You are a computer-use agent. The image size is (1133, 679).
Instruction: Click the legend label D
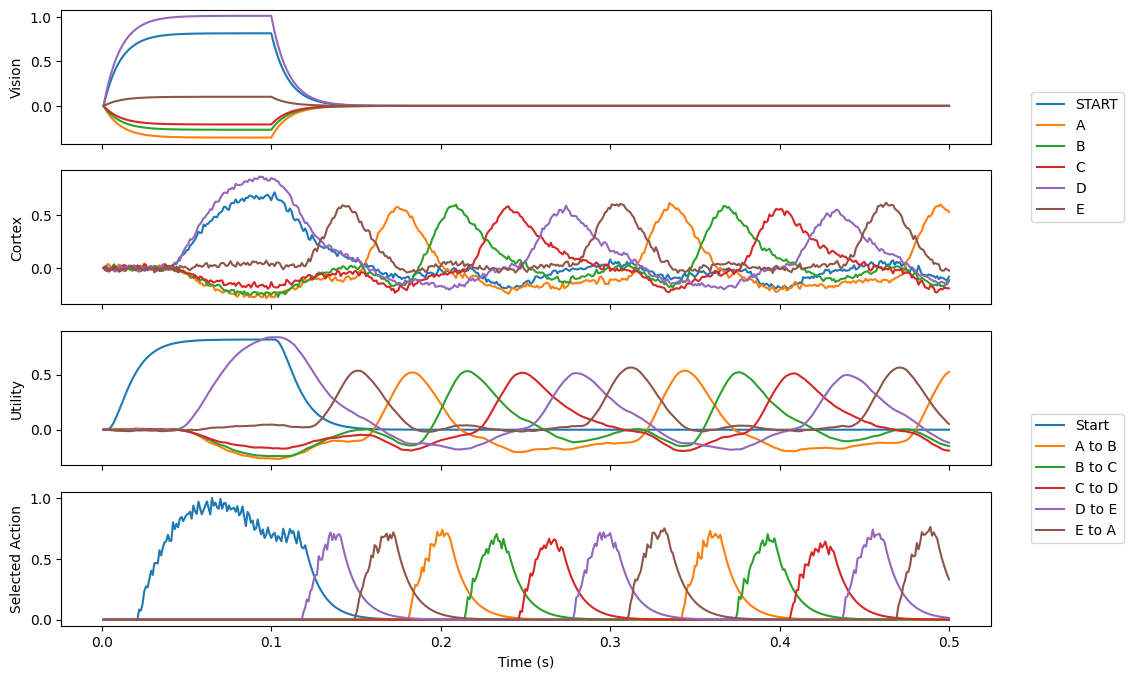tap(1081, 188)
